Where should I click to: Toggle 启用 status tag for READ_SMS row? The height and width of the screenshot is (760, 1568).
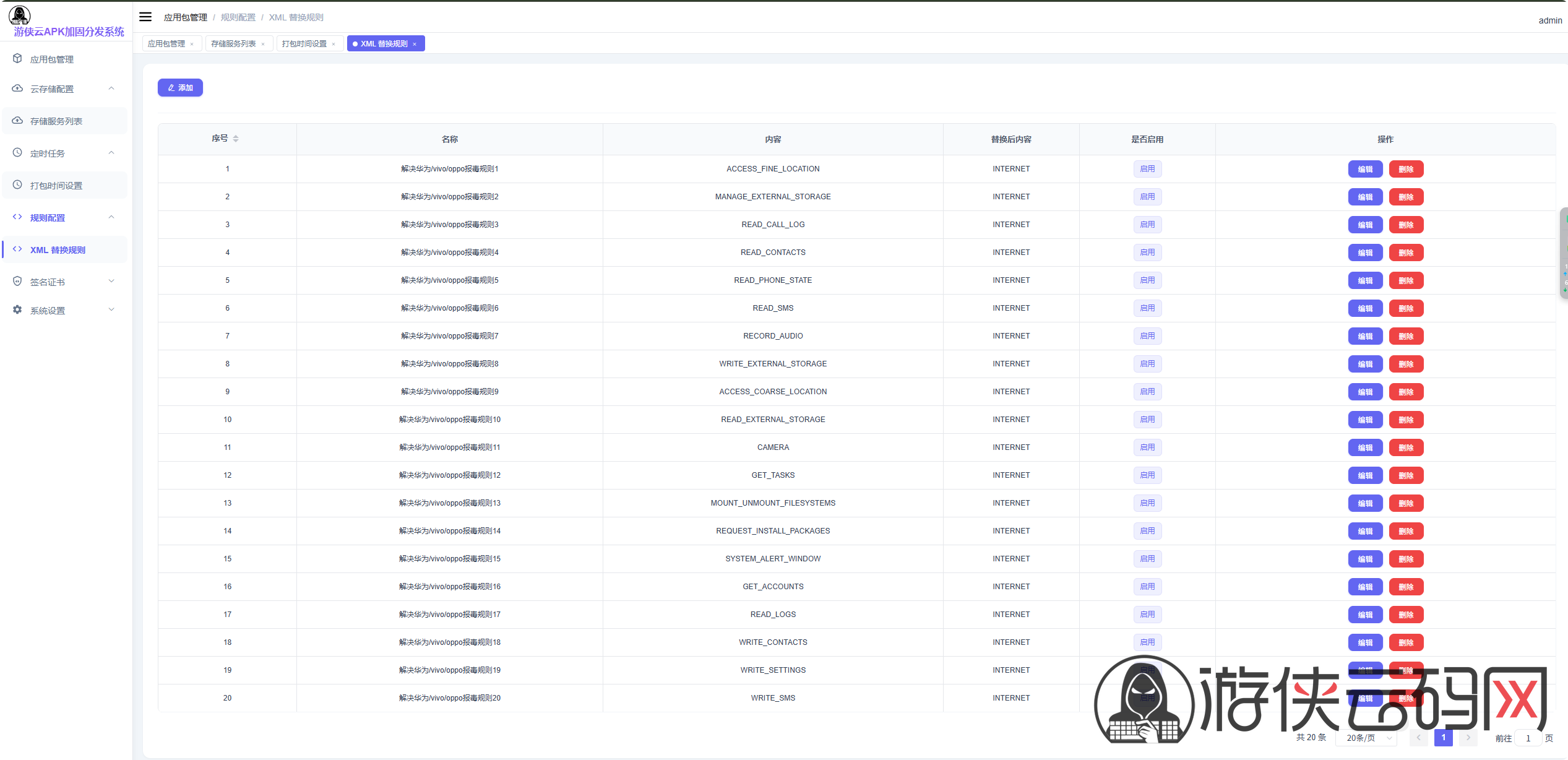(x=1147, y=308)
